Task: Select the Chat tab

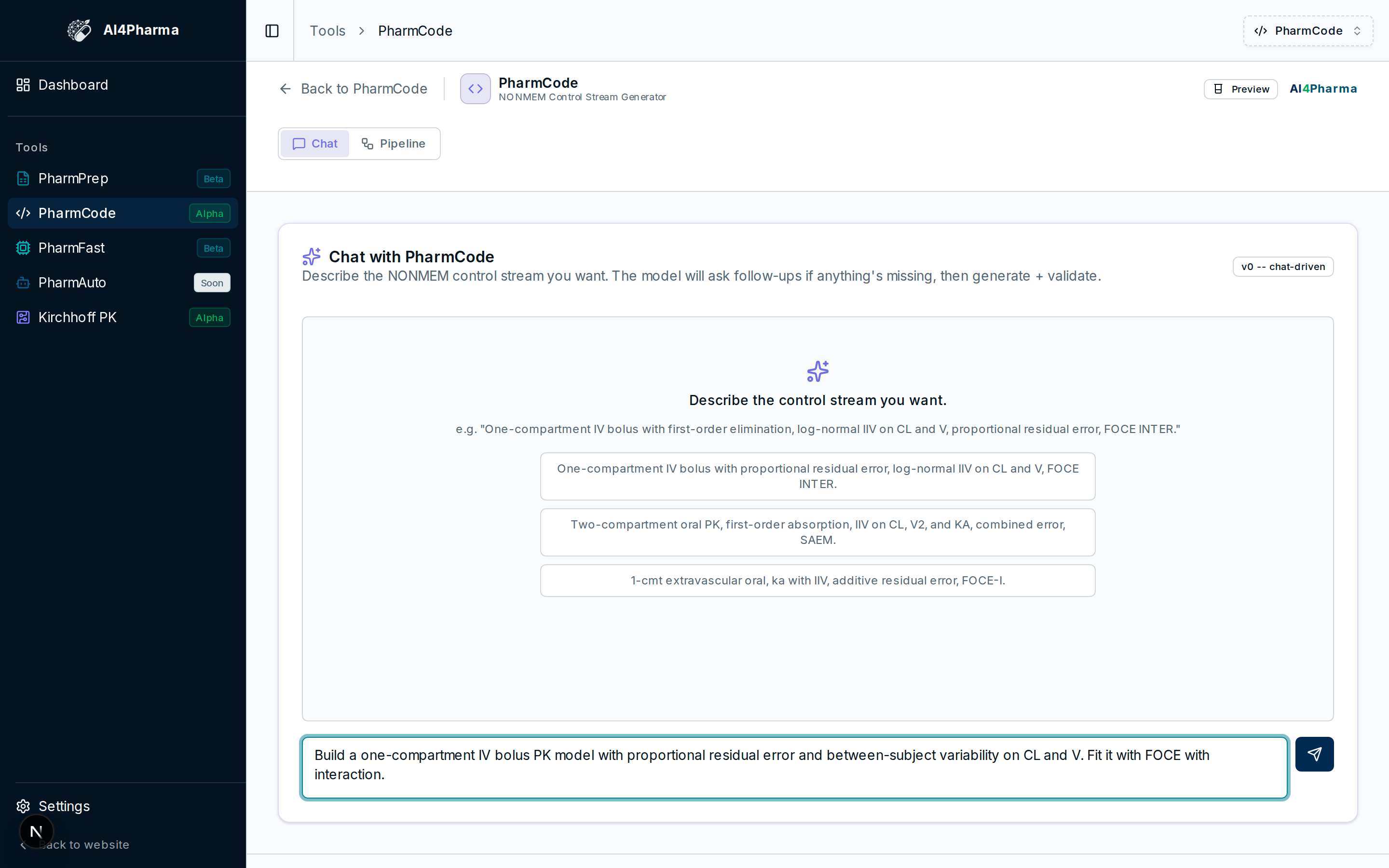Action: tap(315, 144)
